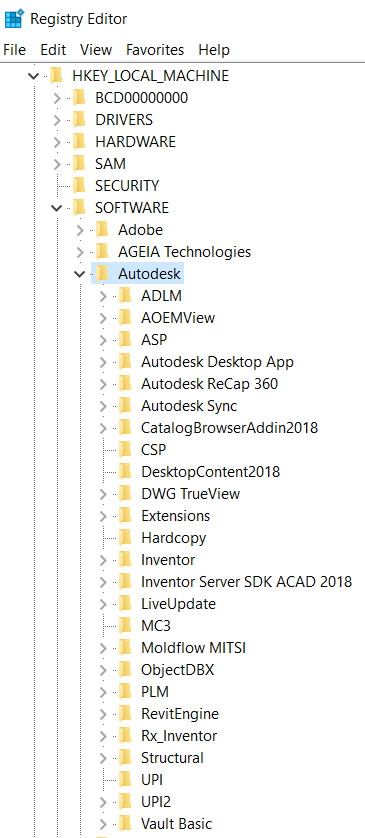
Task: Expand the AOEMView key
Action: click(x=103, y=318)
